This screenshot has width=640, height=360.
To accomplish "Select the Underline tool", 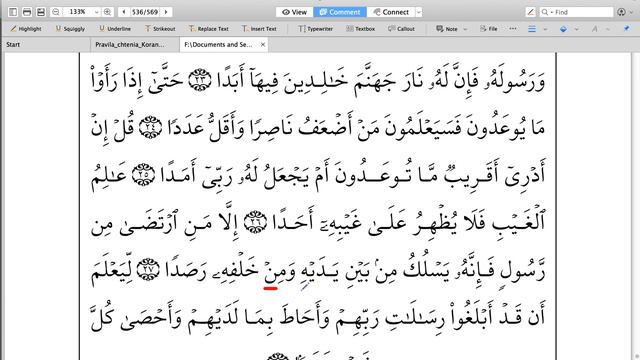I will click(x=115, y=29).
